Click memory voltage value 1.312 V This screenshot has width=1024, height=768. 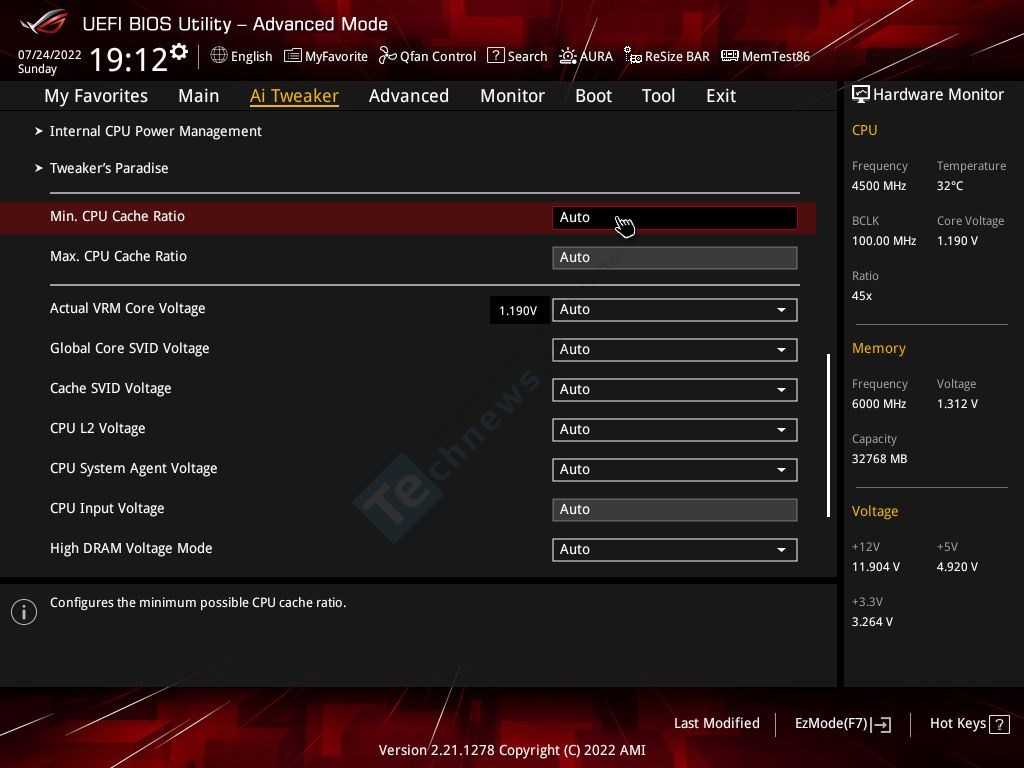[x=957, y=404]
